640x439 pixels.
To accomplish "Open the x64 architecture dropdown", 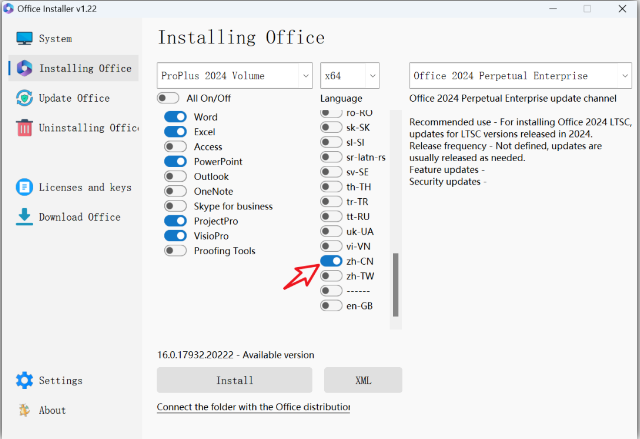I will point(350,76).
